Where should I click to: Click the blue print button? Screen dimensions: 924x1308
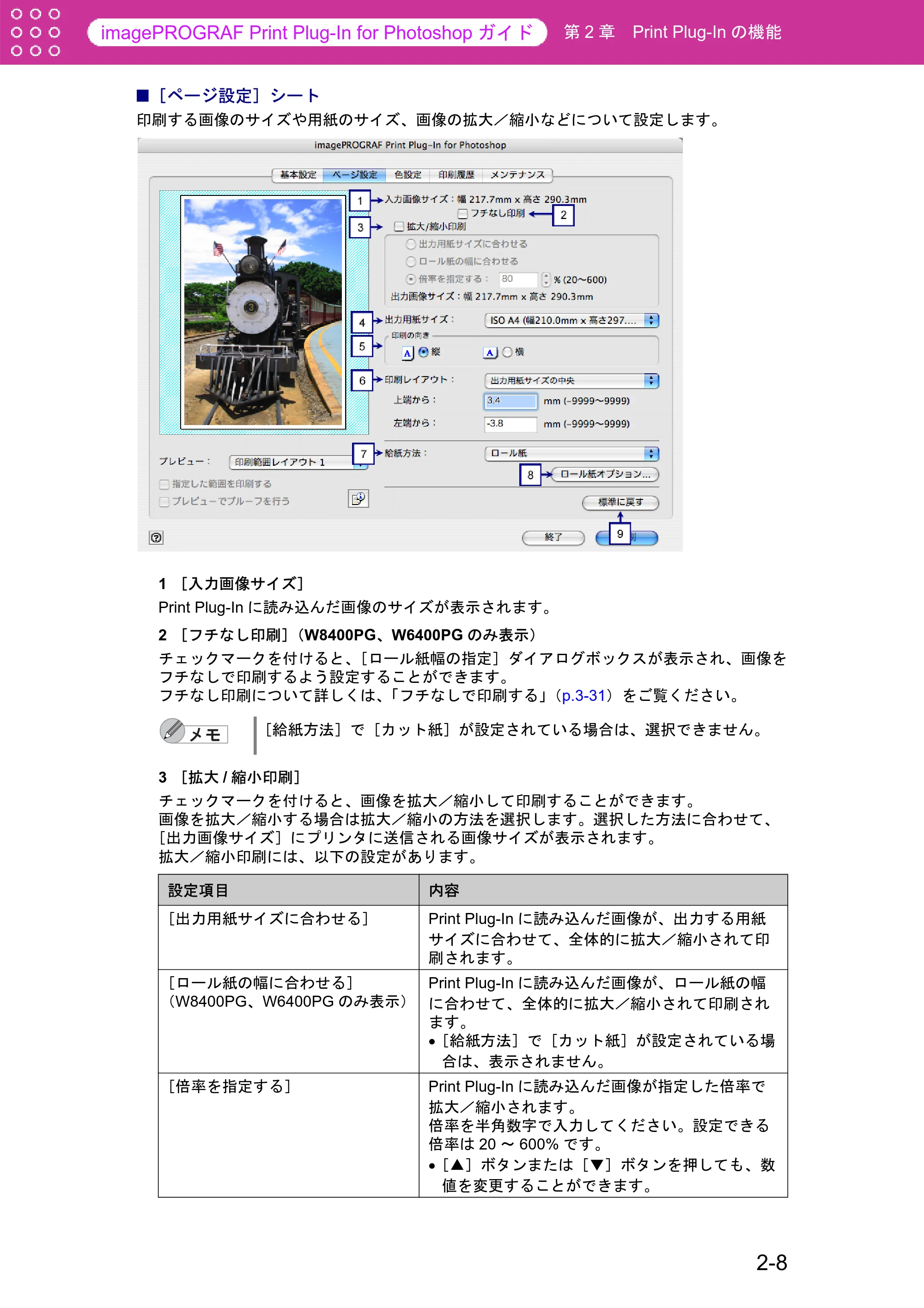626,537
